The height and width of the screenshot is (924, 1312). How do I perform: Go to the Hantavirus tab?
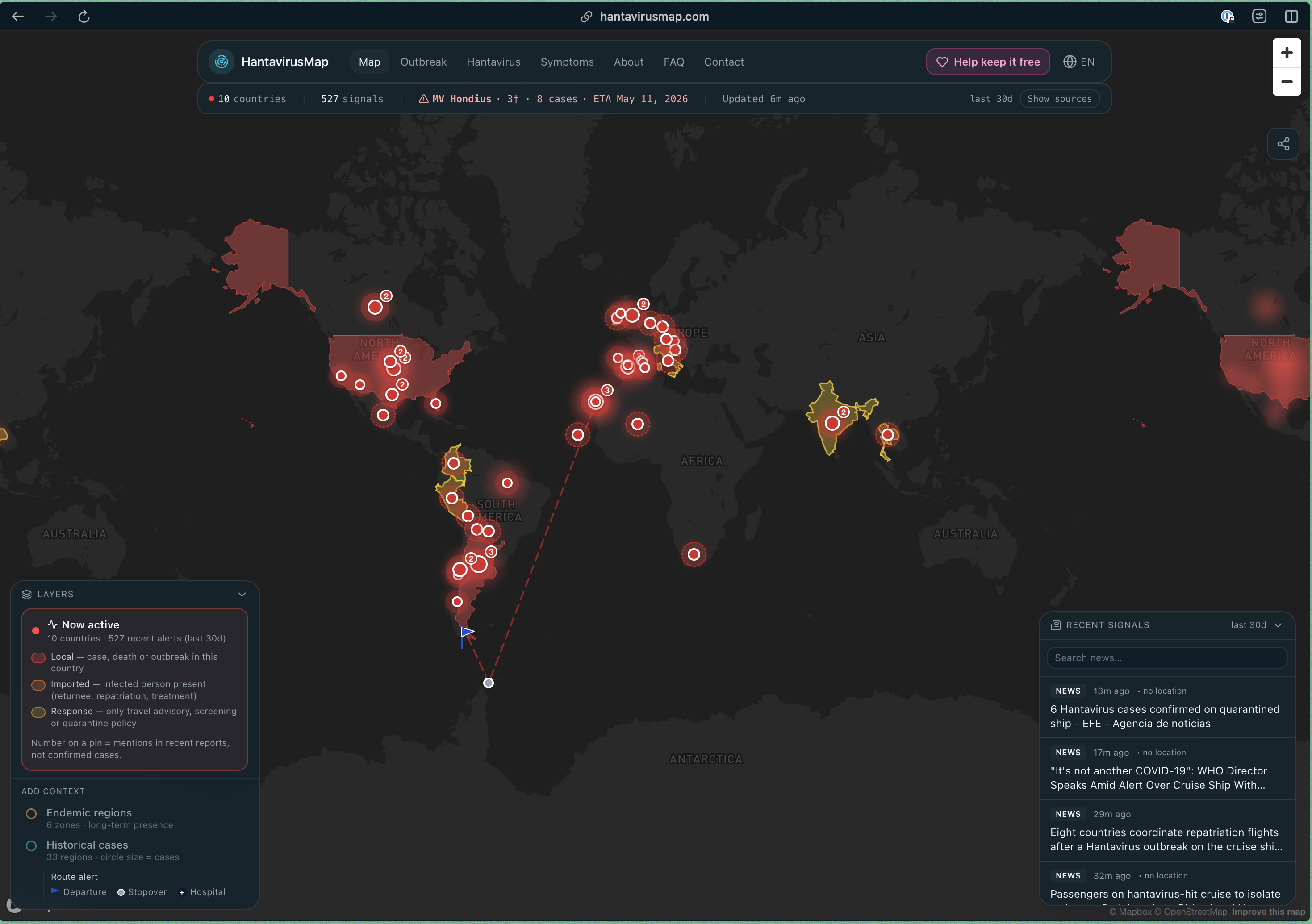493,62
